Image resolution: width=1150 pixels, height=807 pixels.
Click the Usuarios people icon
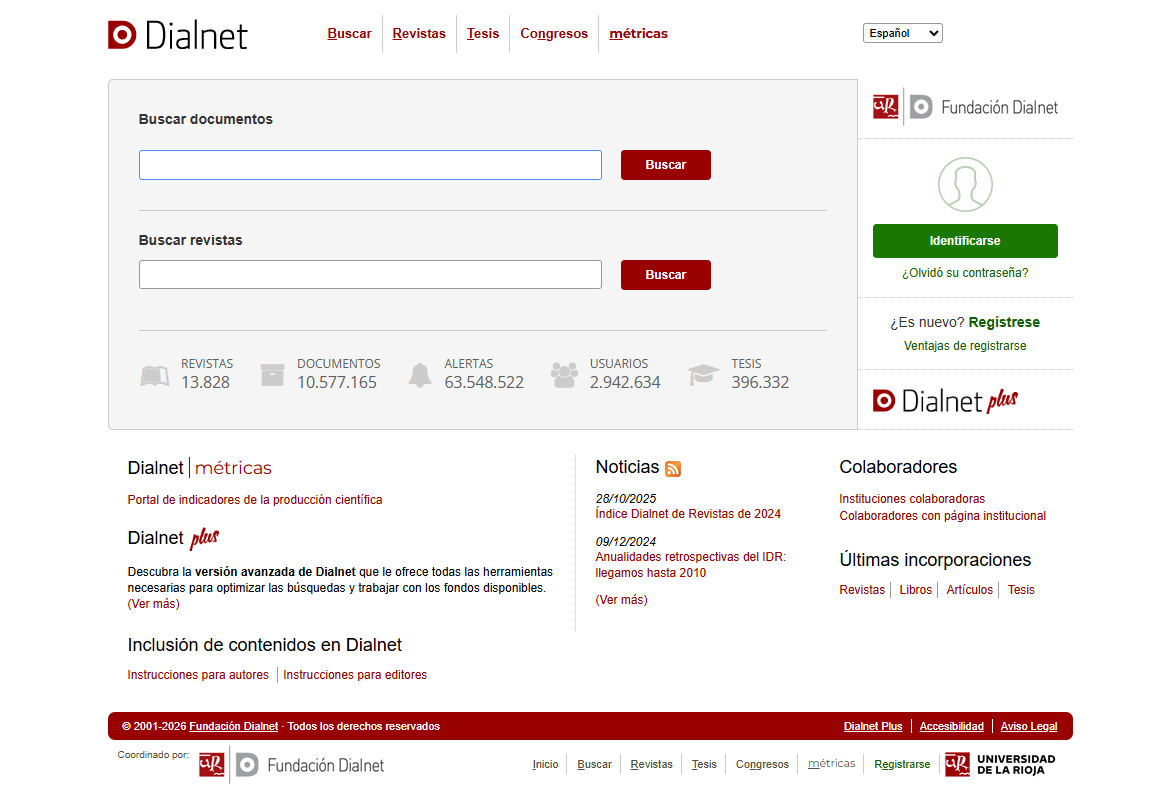(x=564, y=375)
